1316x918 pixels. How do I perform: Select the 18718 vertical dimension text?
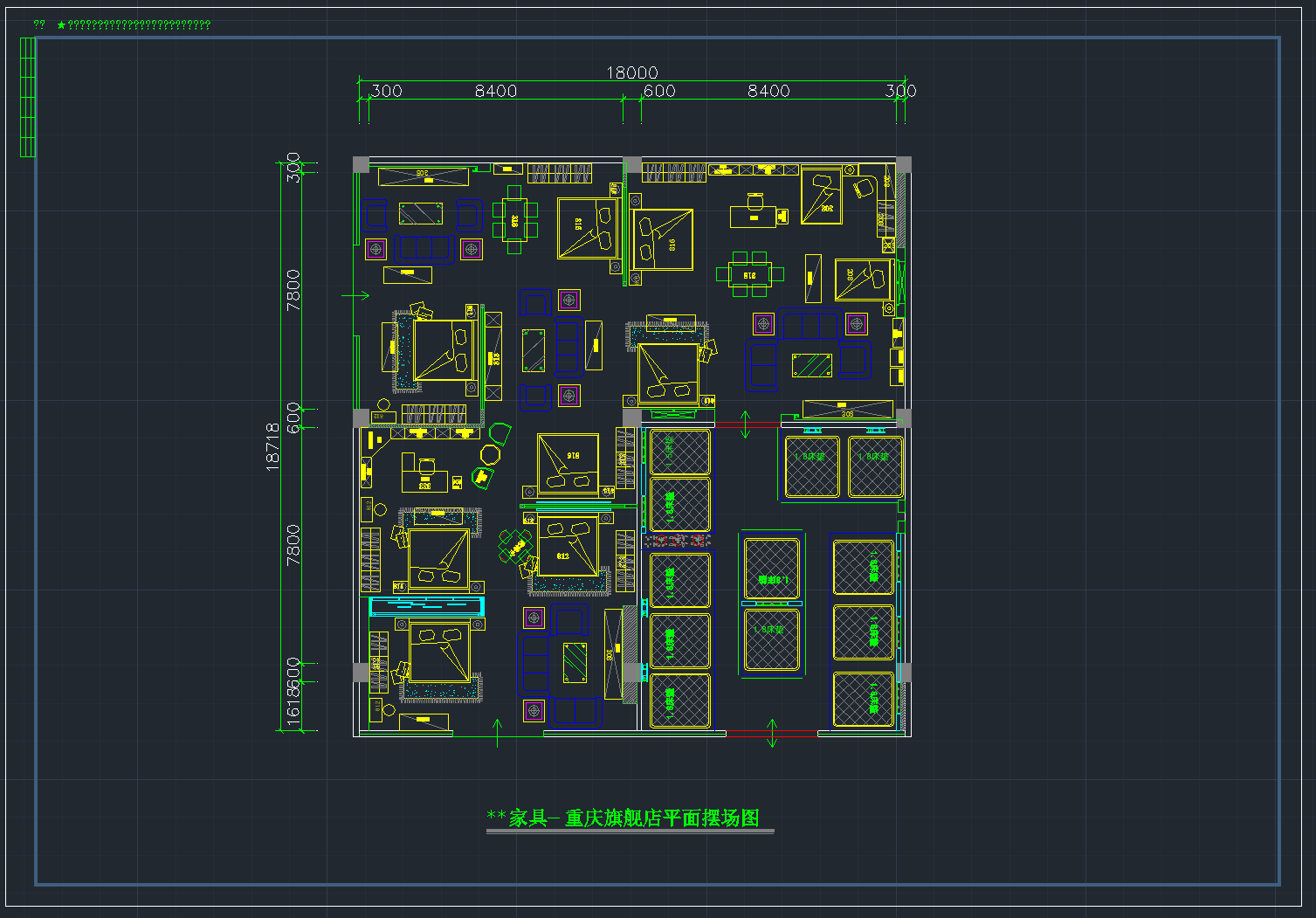click(272, 447)
